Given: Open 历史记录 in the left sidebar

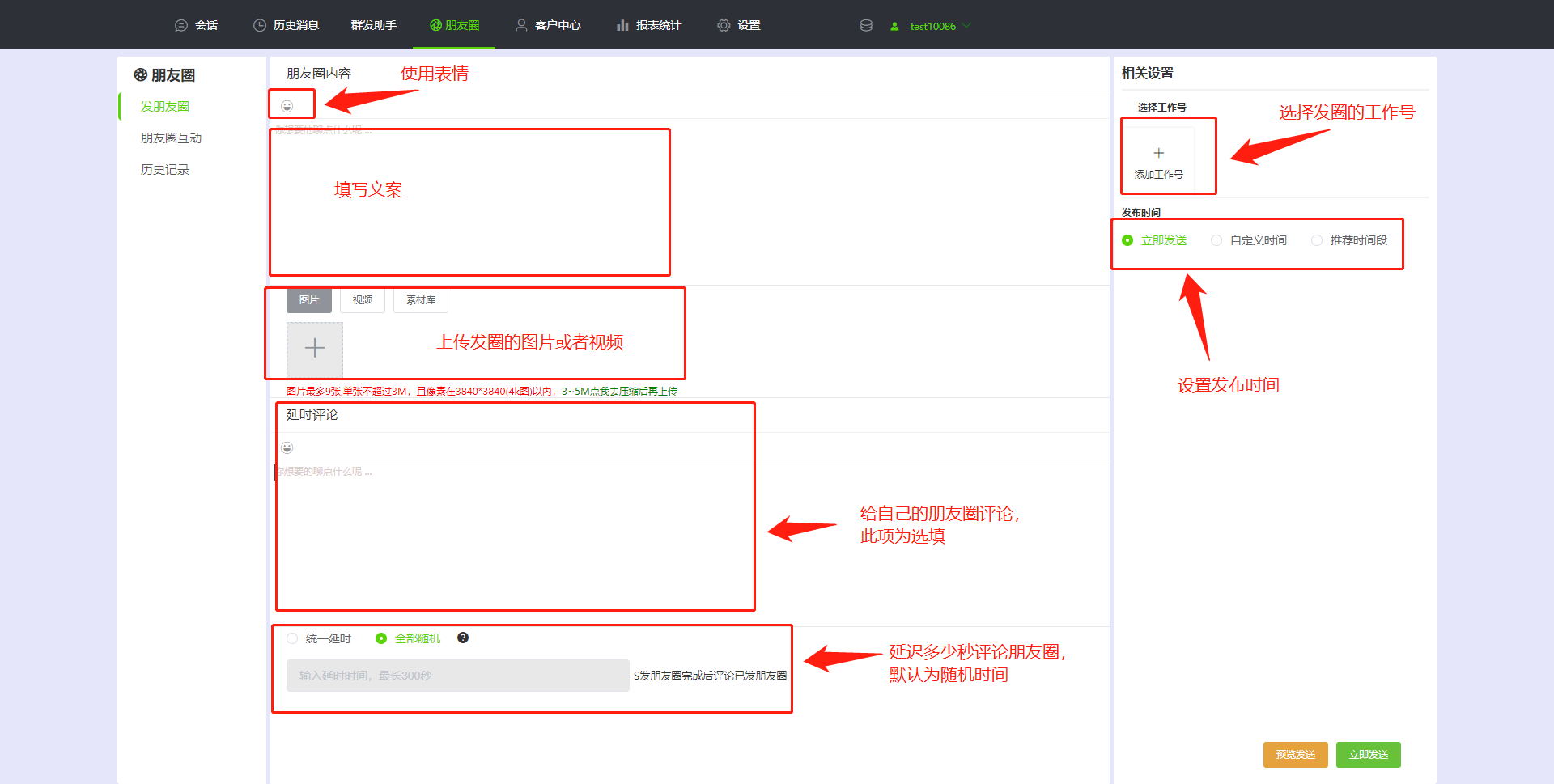Looking at the screenshot, I should coord(165,170).
